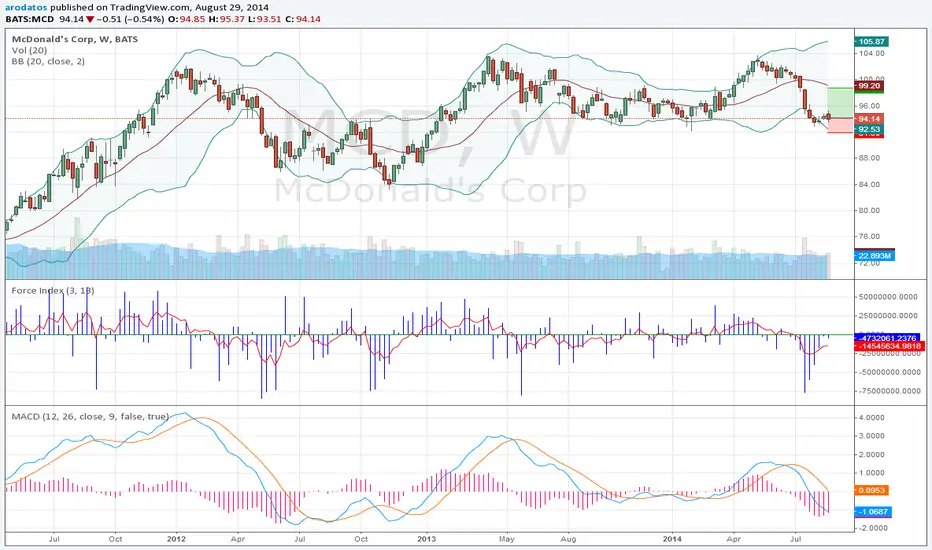Screen dimensions: 932x550
Task: Click the 2012 time axis label
Action: click(177, 539)
